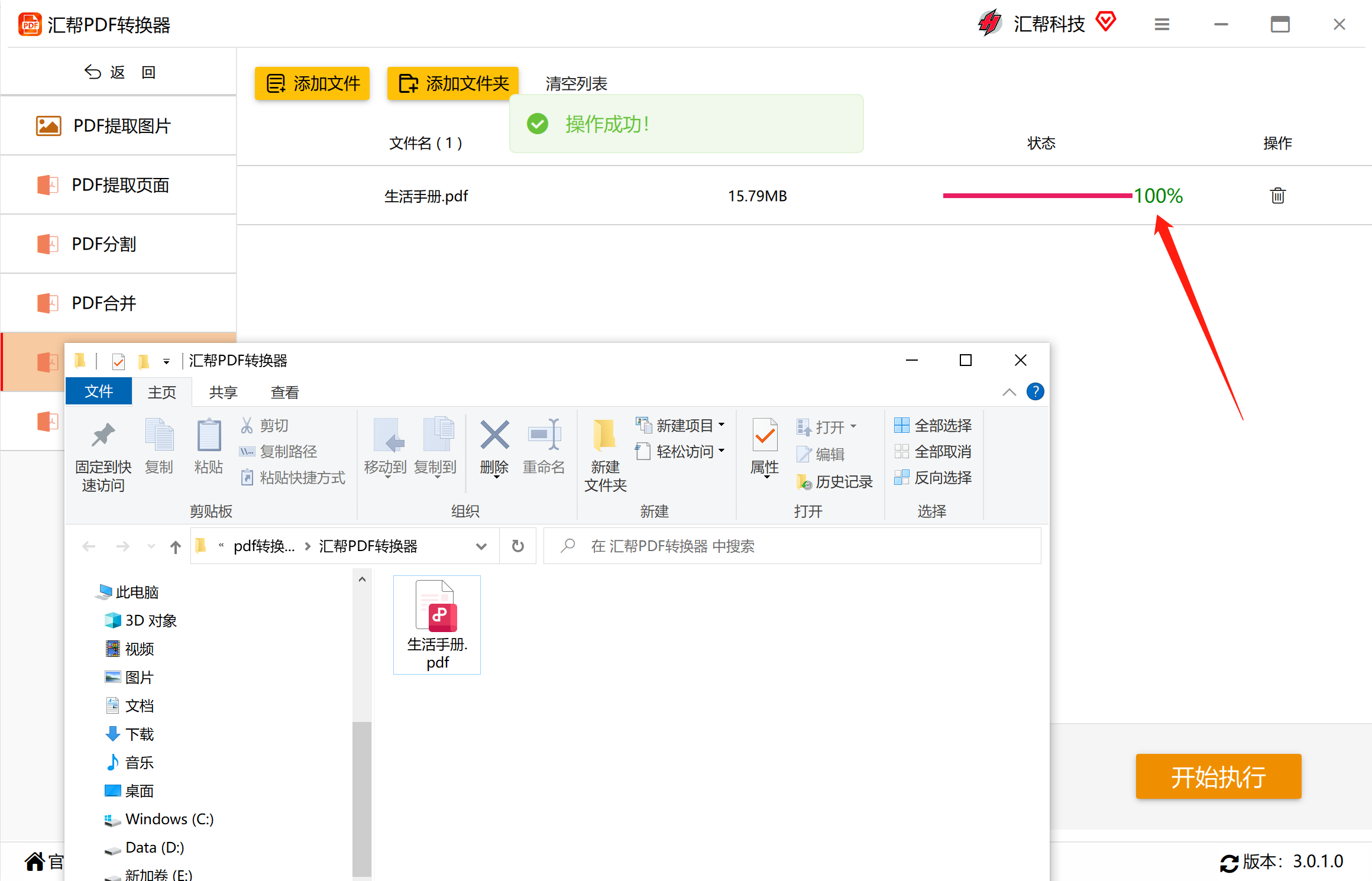Image resolution: width=1372 pixels, height=881 pixels.
Task: Click the 开始执行 button
Action: (1218, 776)
